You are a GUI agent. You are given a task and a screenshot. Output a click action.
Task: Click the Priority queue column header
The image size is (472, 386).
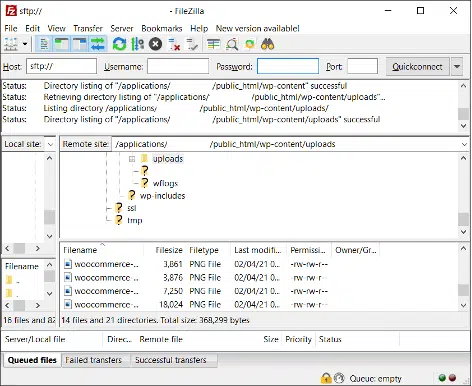point(298,339)
